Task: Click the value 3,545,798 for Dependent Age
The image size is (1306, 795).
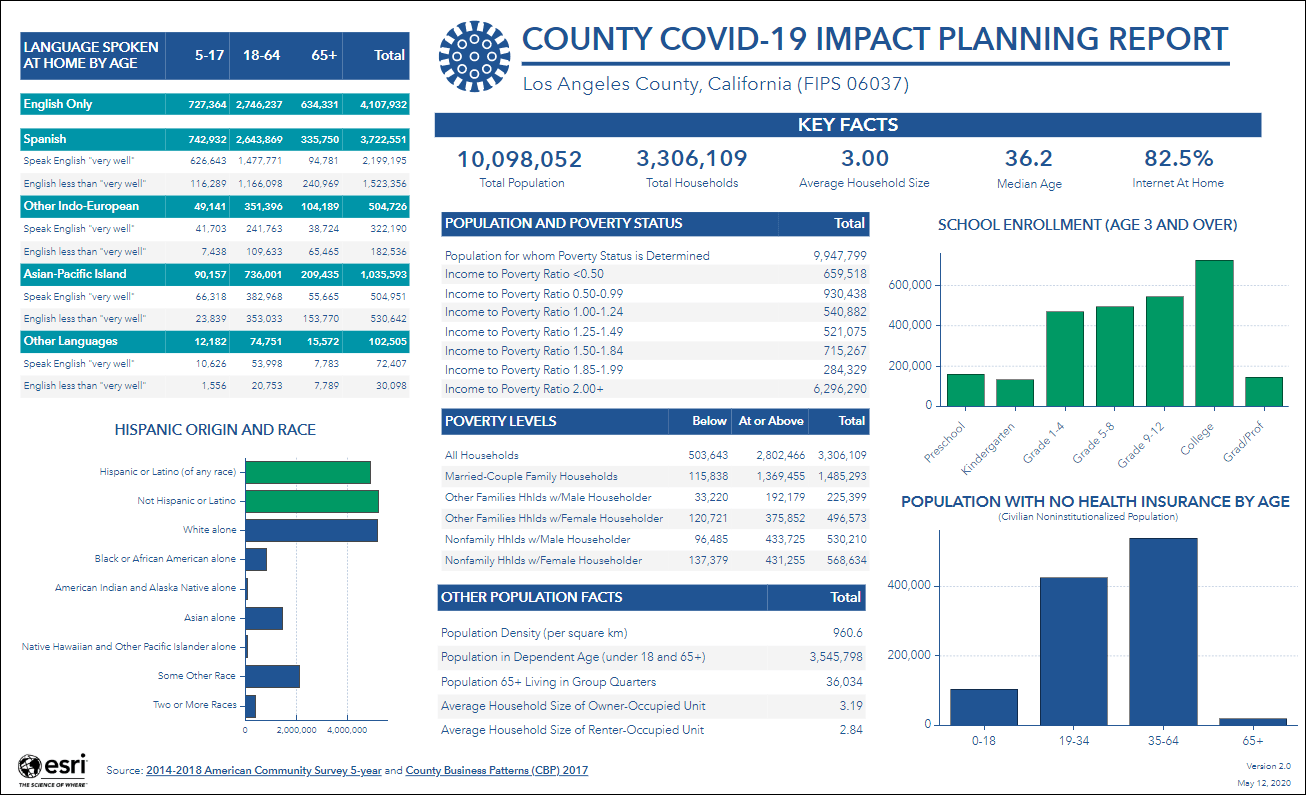Action: (836, 657)
